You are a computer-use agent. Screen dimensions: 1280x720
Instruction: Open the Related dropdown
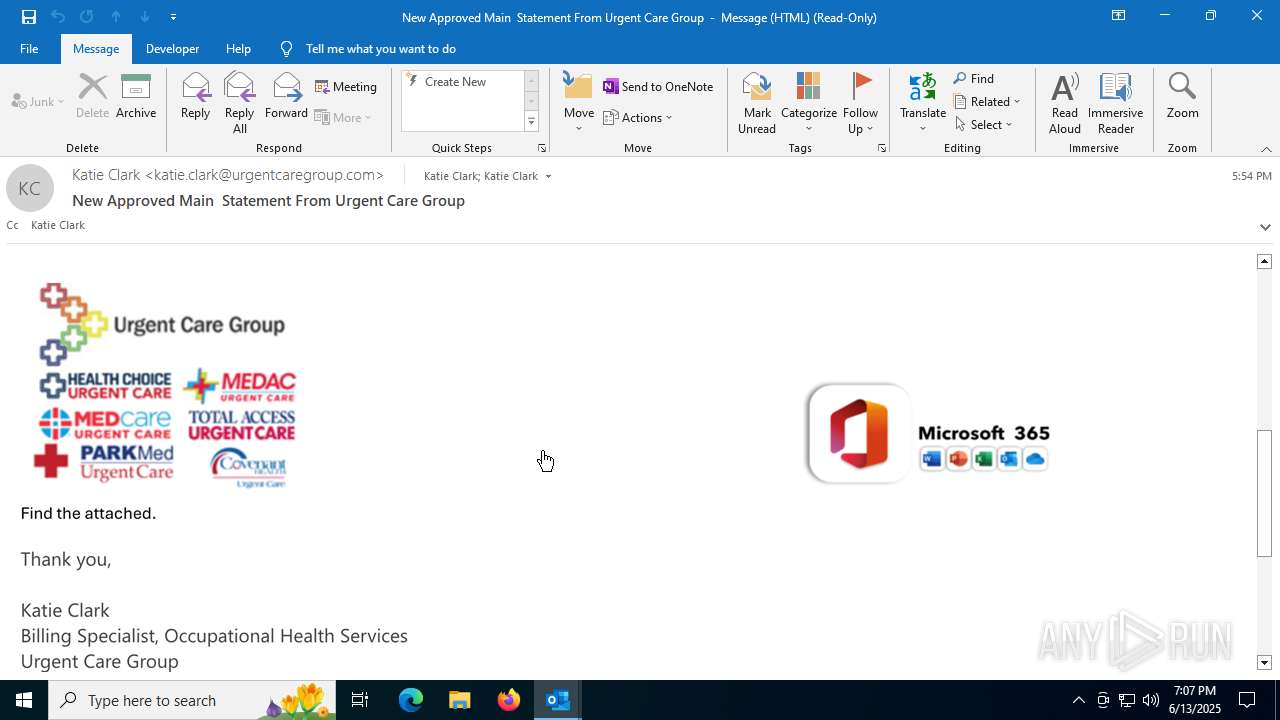point(987,101)
